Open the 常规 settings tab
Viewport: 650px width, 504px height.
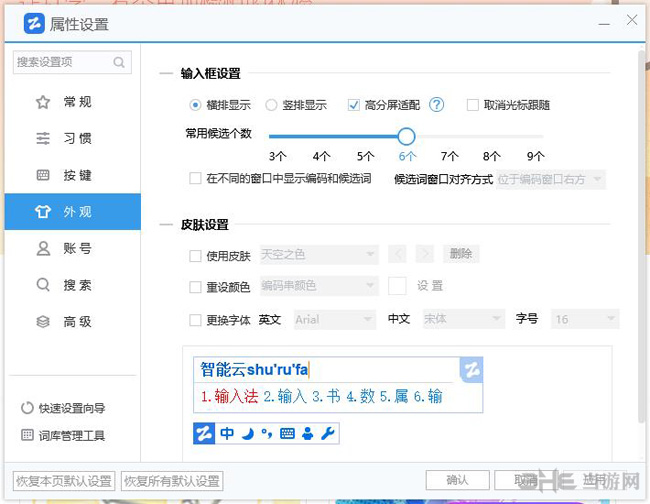73,102
